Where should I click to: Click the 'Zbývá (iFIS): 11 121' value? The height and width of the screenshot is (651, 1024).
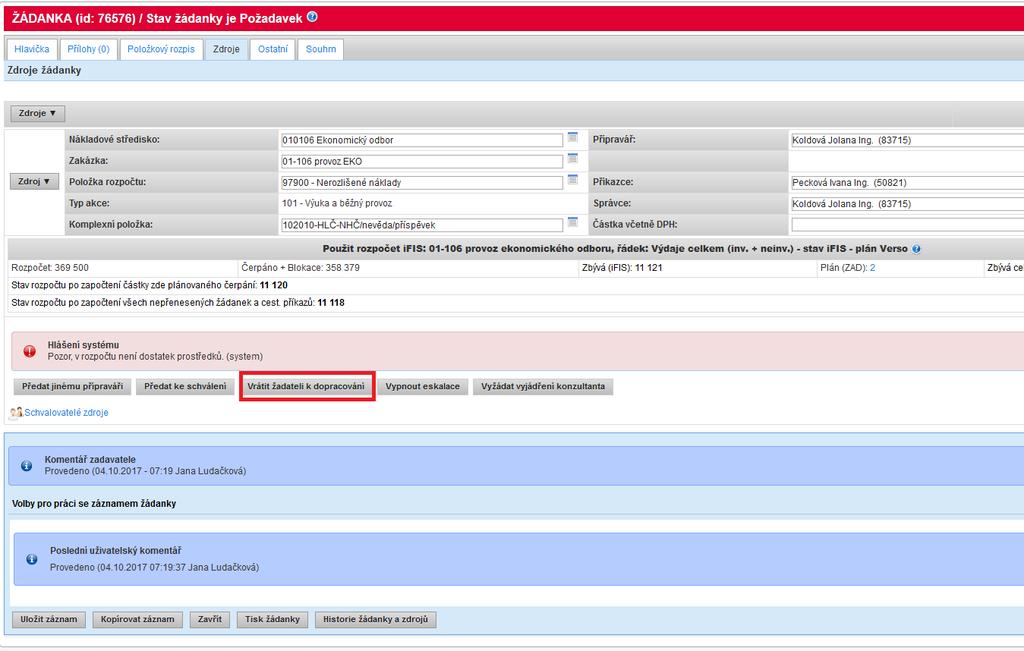622,268
